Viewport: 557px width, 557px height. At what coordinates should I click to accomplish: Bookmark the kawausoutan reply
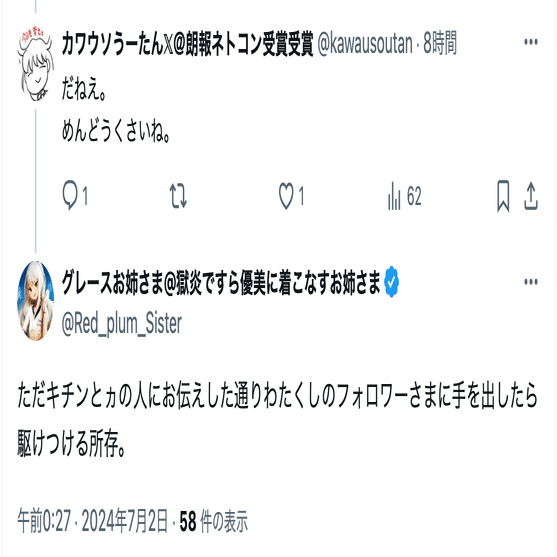(503, 196)
